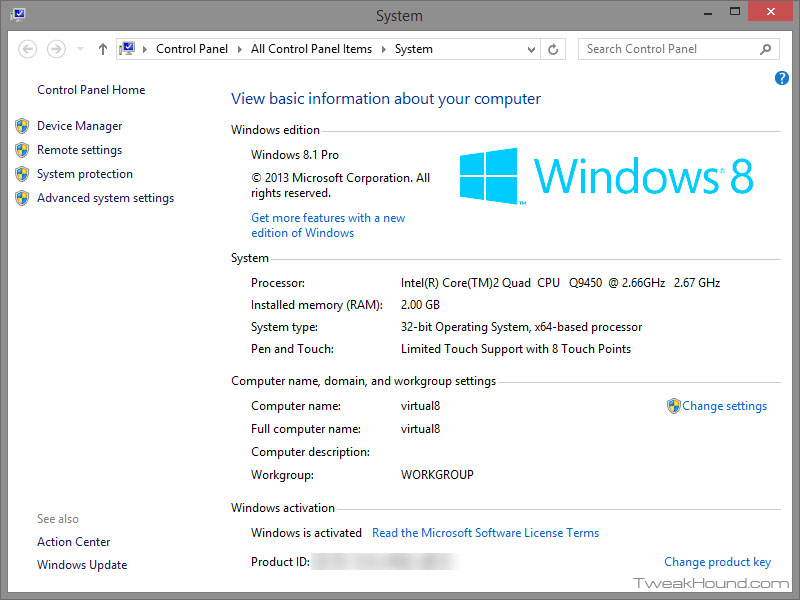Screen dimensions: 800x600
Task: Open the recent locations dropdown arrow
Action: 80,49
